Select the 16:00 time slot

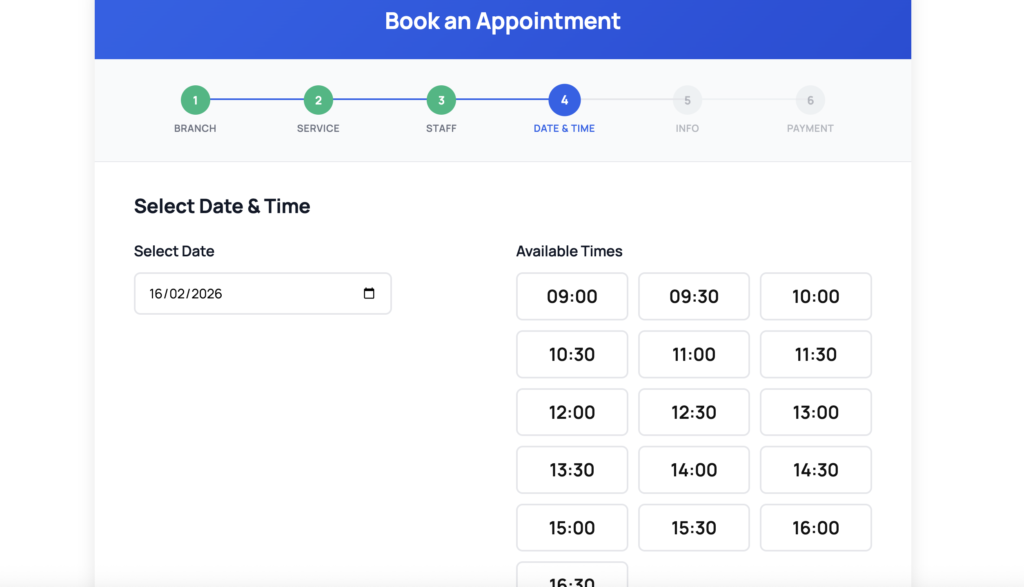click(x=816, y=528)
